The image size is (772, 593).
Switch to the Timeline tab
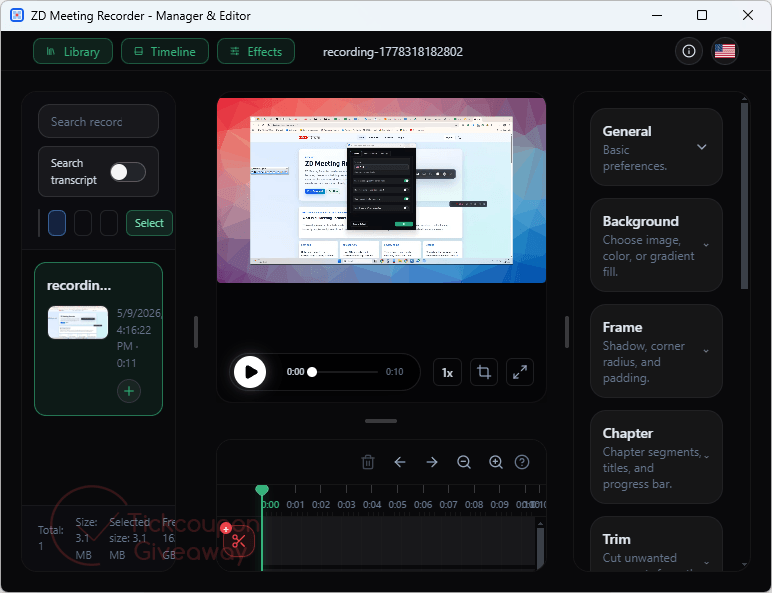point(165,51)
